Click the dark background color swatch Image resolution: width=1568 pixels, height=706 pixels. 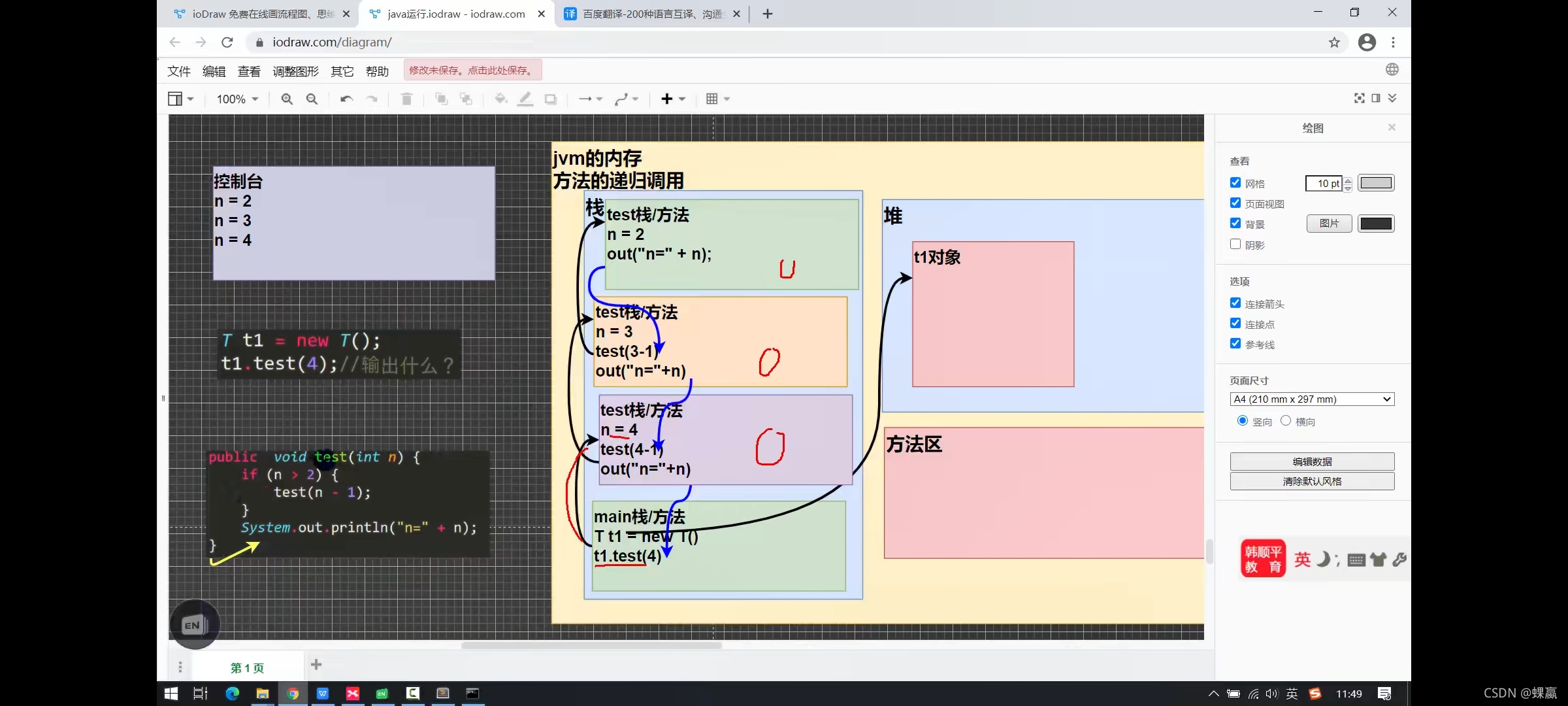(x=1375, y=224)
